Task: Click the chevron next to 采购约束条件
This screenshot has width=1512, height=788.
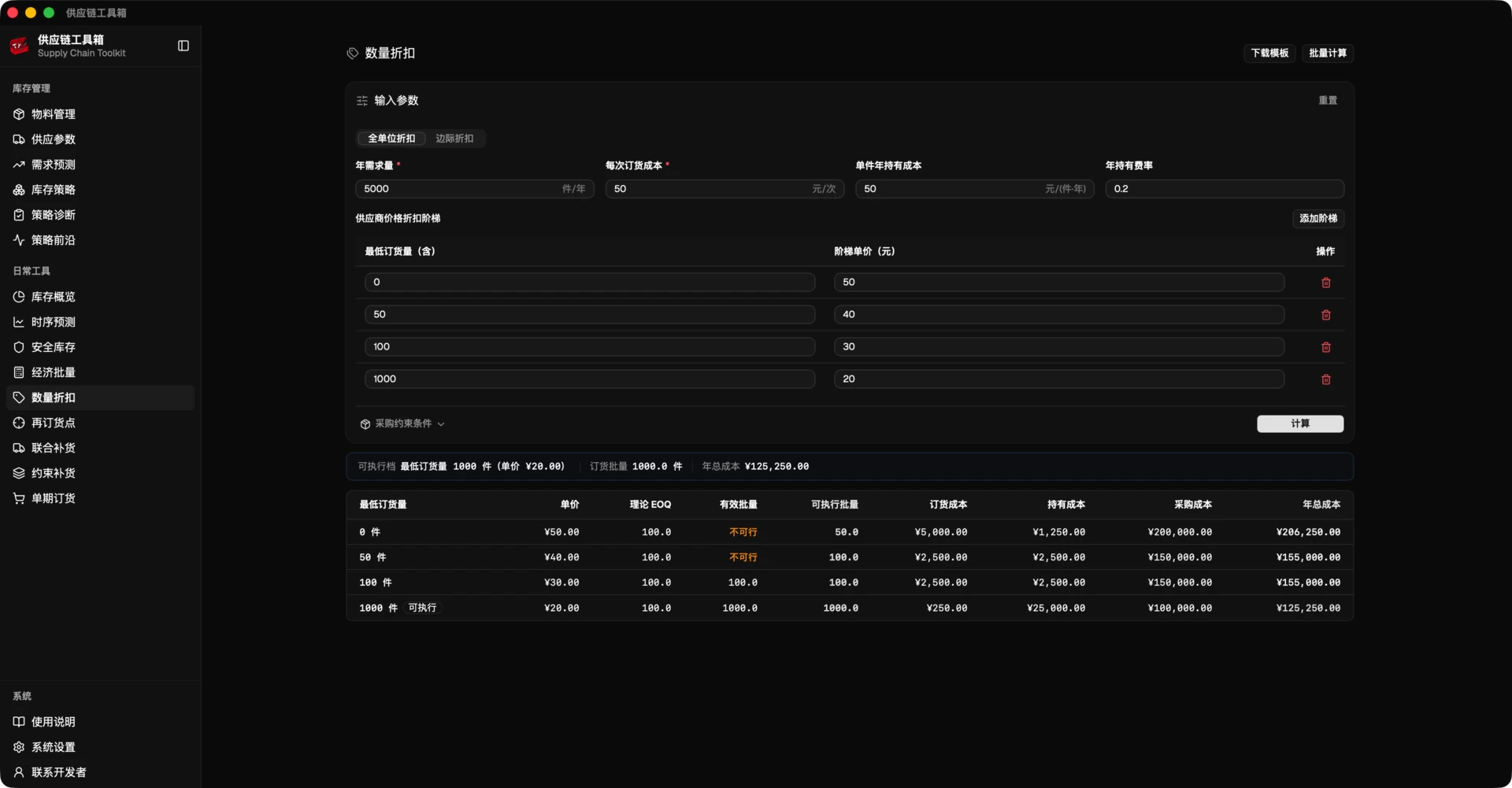Action: point(441,424)
